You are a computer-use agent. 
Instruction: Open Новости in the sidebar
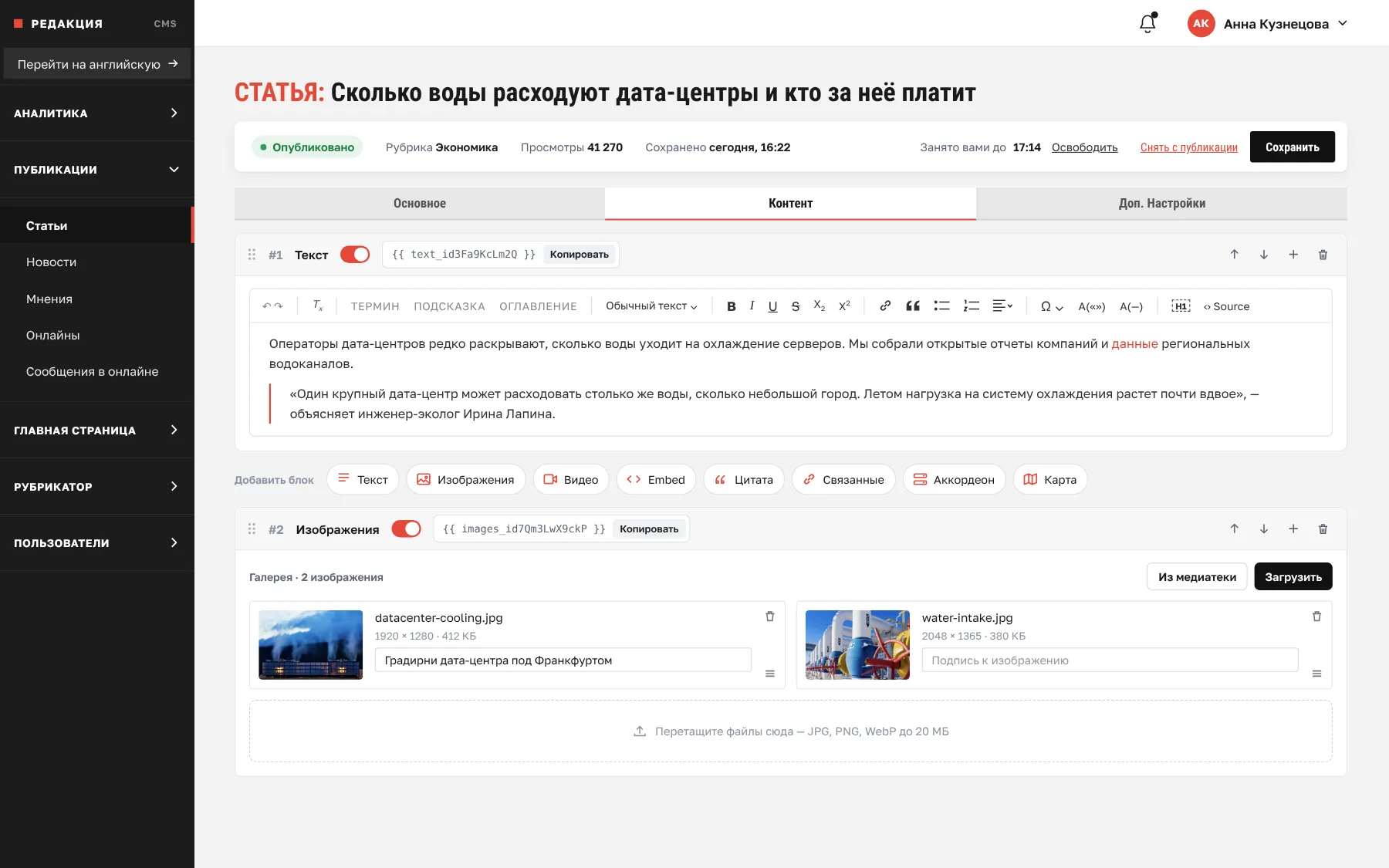[96, 262]
